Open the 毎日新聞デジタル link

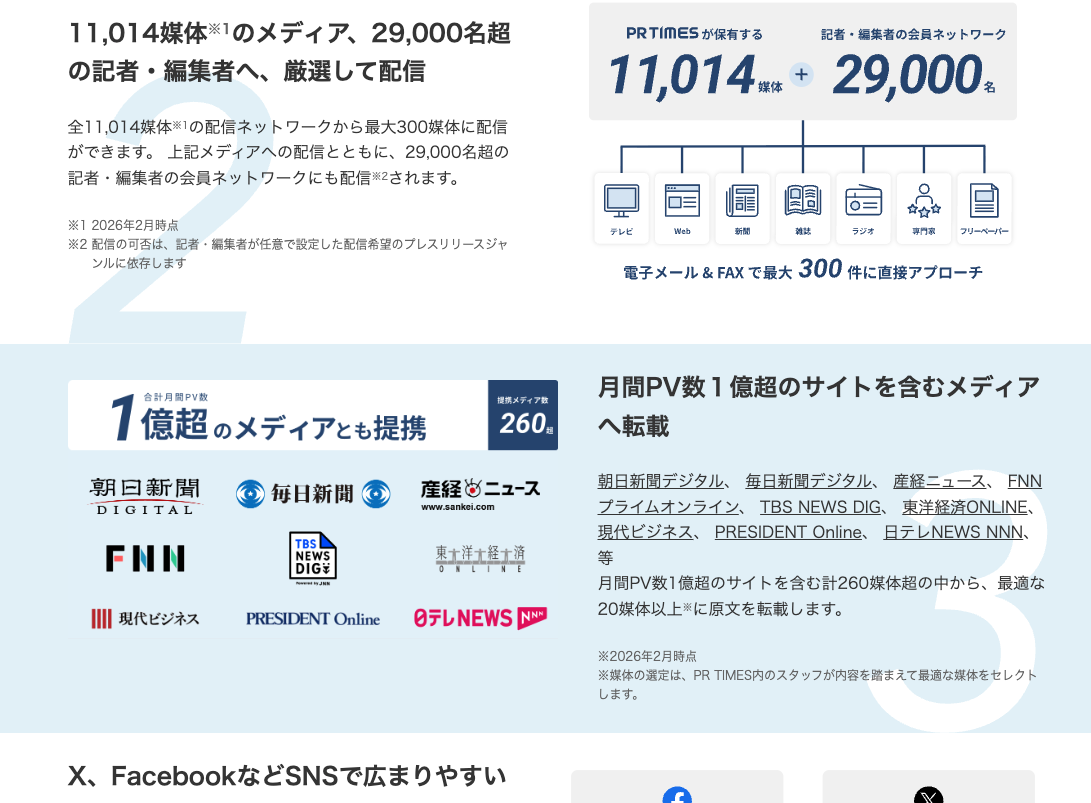tap(808, 481)
